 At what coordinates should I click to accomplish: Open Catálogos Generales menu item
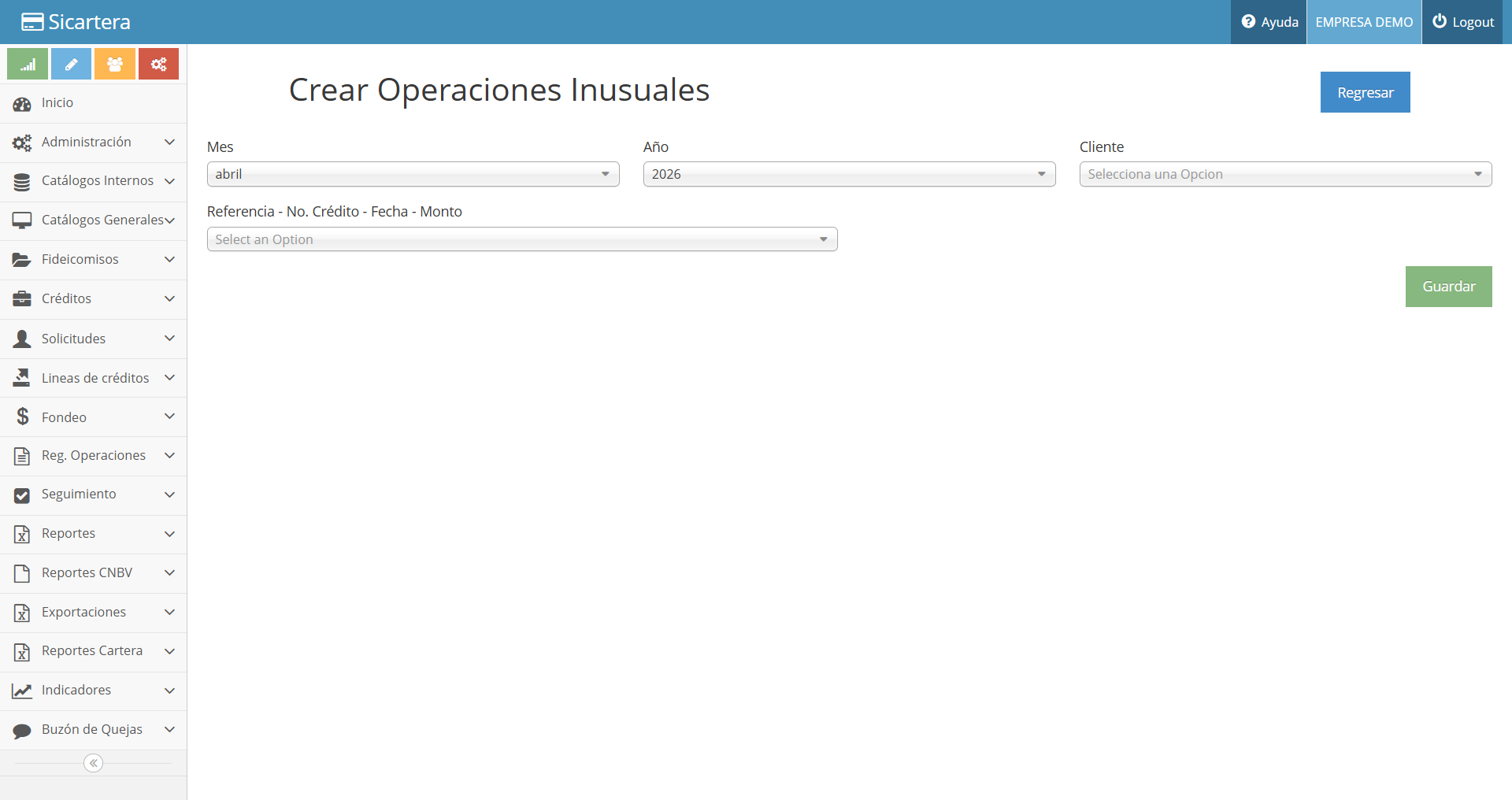pyautogui.click(x=93, y=220)
